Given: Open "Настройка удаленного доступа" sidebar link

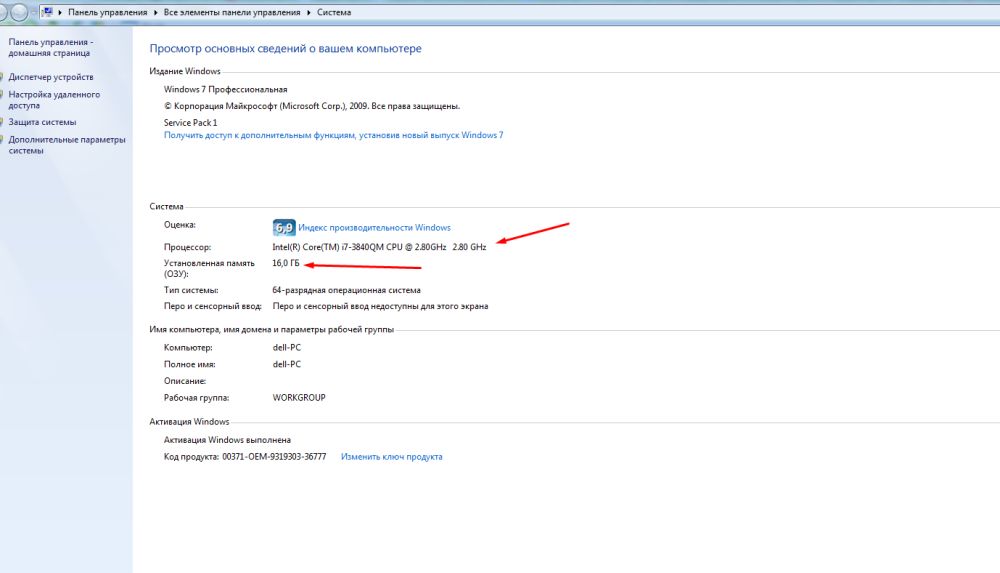Looking at the screenshot, I should 54,100.
